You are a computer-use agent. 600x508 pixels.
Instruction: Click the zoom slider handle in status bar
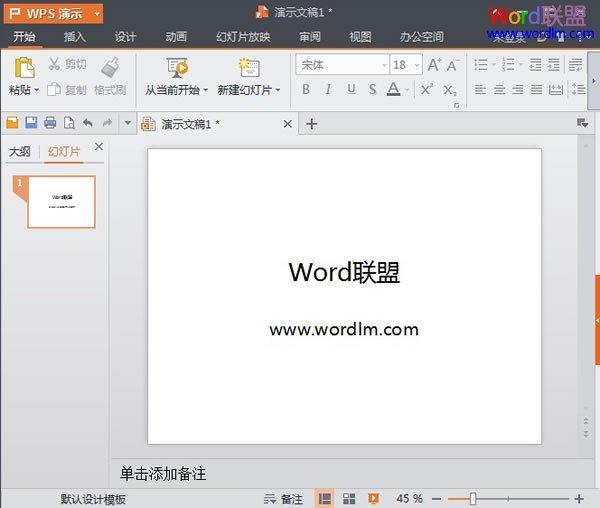(472, 498)
